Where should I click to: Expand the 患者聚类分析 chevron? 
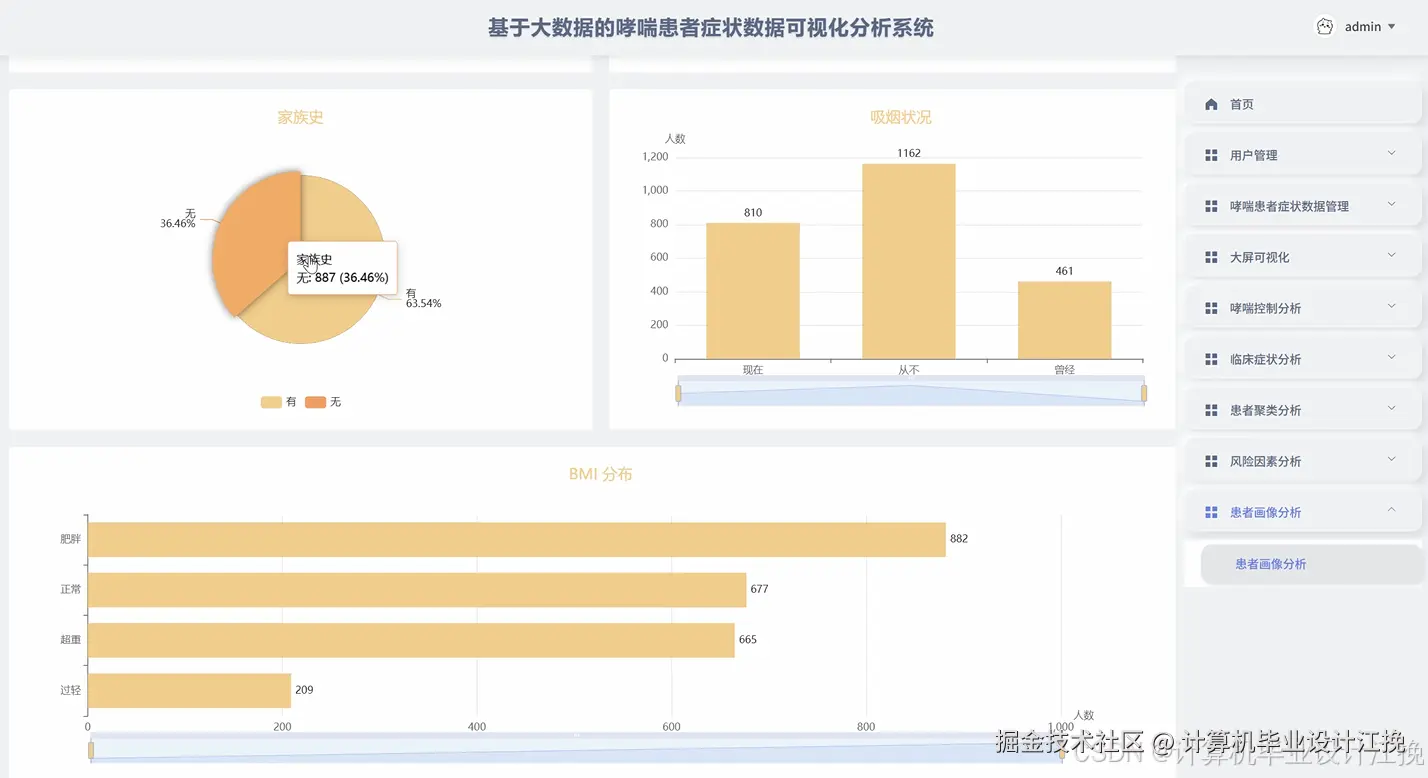(x=1391, y=408)
